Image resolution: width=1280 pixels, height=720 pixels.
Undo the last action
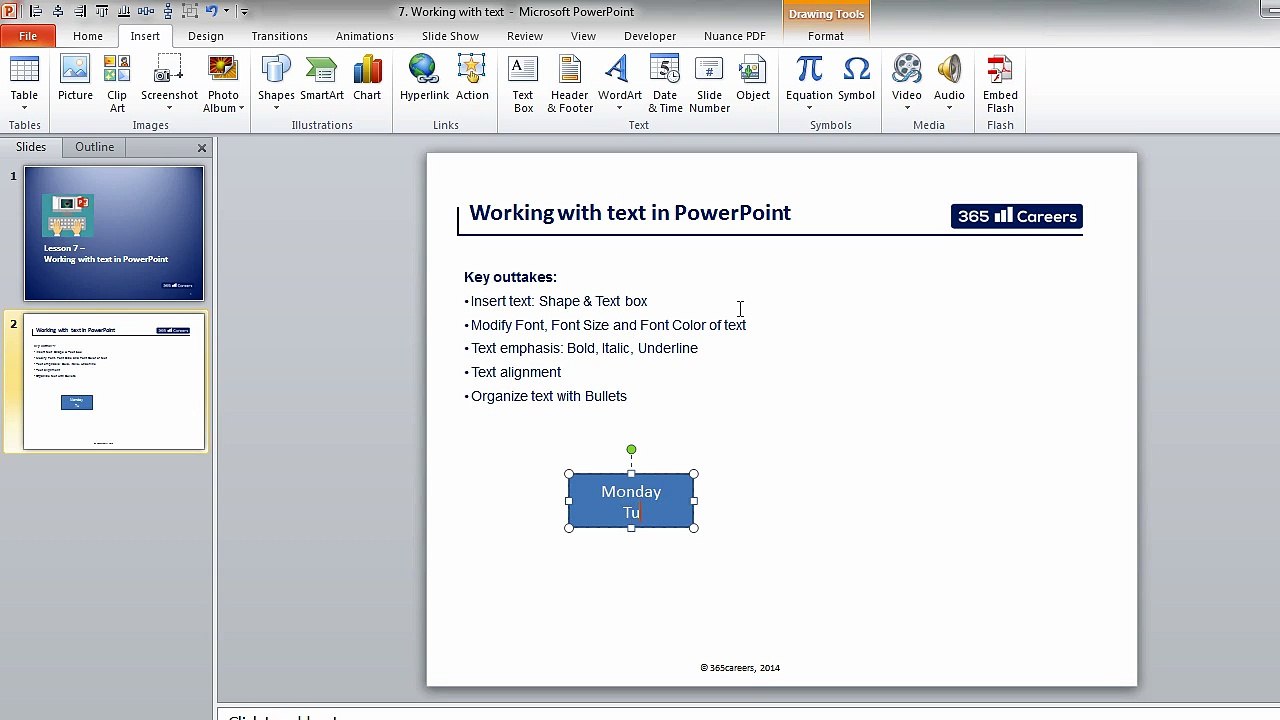tap(212, 11)
